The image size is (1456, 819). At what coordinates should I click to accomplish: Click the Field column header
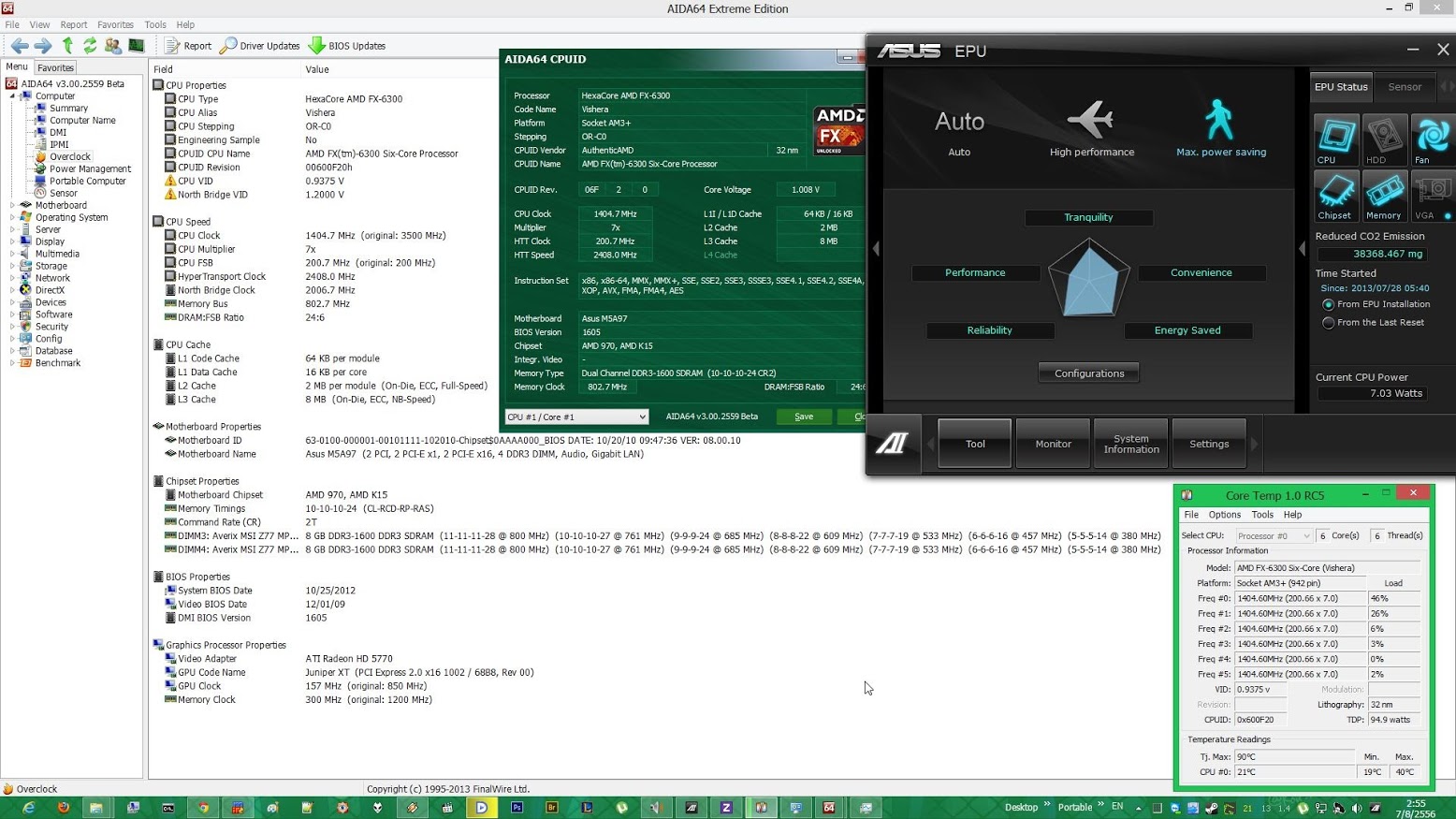tap(163, 69)
